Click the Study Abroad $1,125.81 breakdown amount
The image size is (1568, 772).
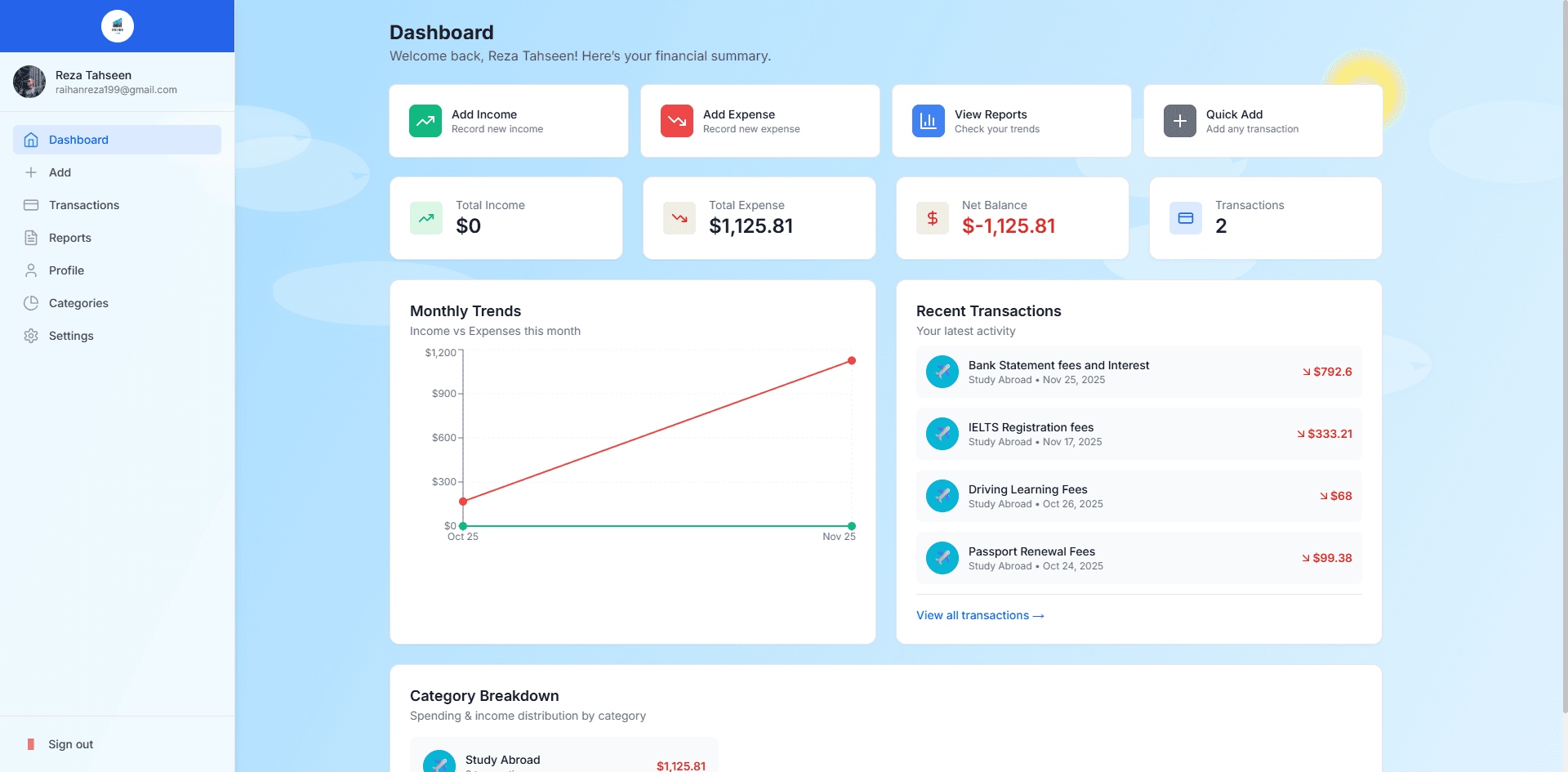(681, 765)
